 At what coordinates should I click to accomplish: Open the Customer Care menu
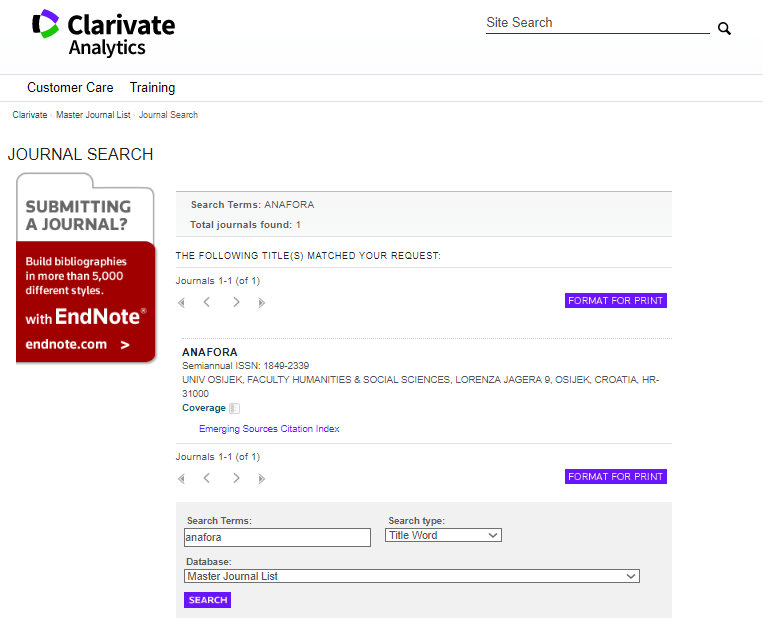coord(70,88)
